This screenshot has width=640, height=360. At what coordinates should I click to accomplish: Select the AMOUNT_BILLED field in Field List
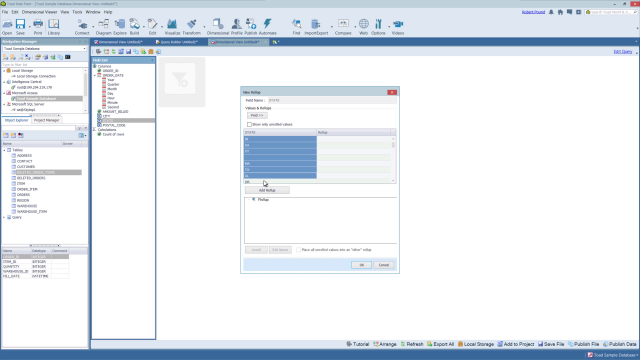point(115,111)
